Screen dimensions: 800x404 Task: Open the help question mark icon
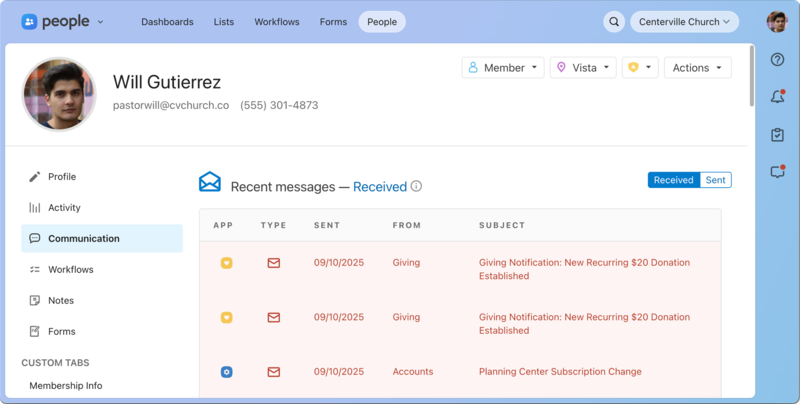pos(777,60)
